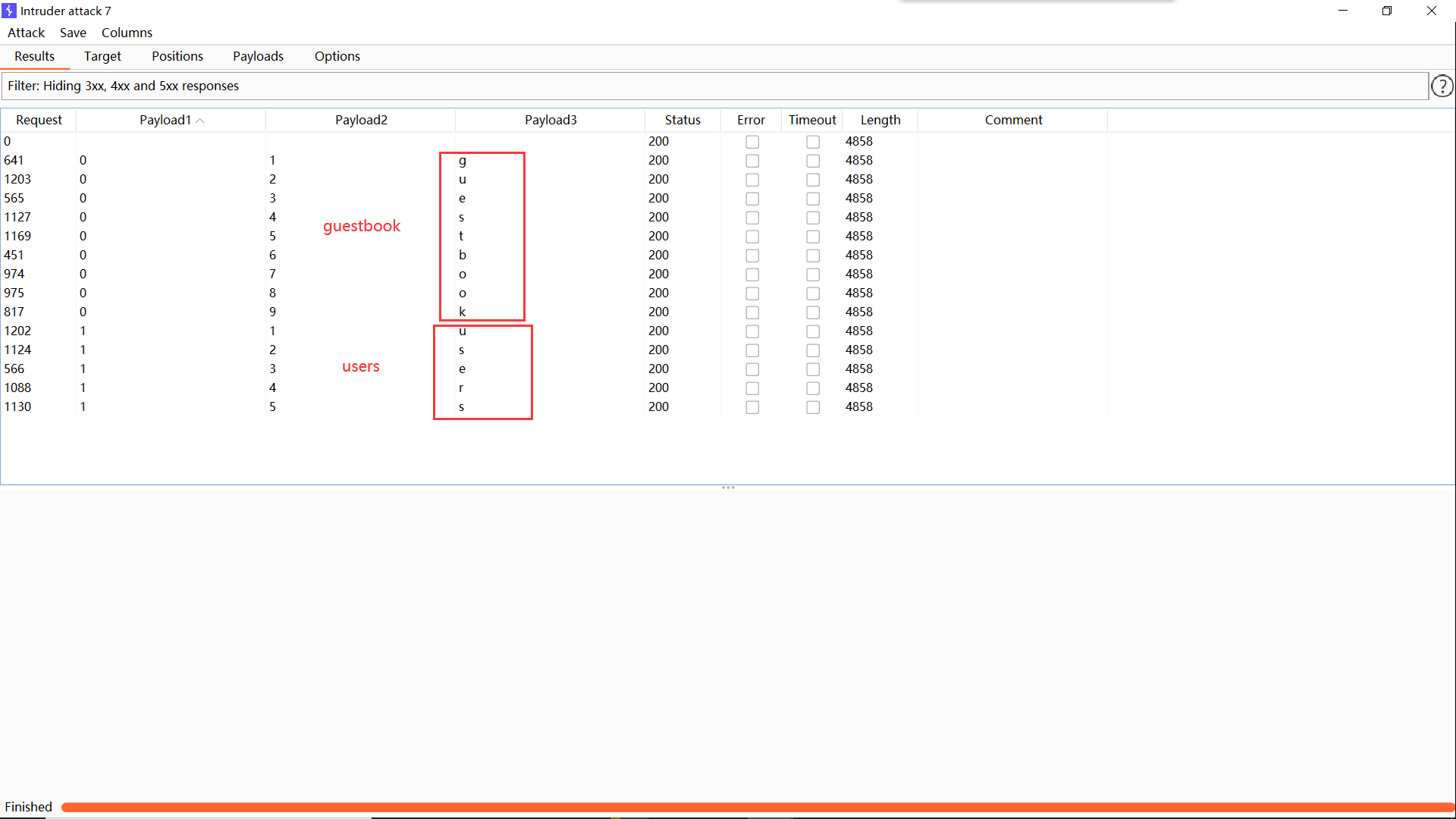Sort by the Payload3 column header

point(551,120)
